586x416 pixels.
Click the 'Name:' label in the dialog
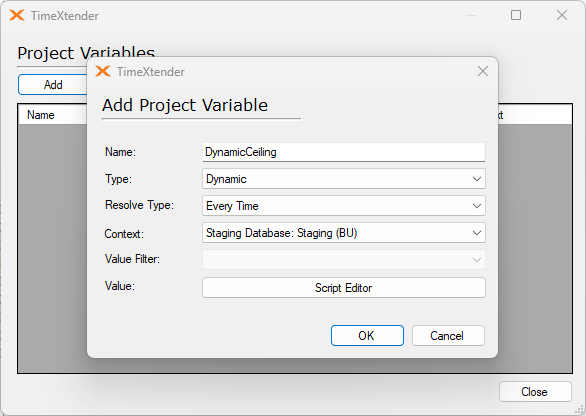[x=120, y=152]
